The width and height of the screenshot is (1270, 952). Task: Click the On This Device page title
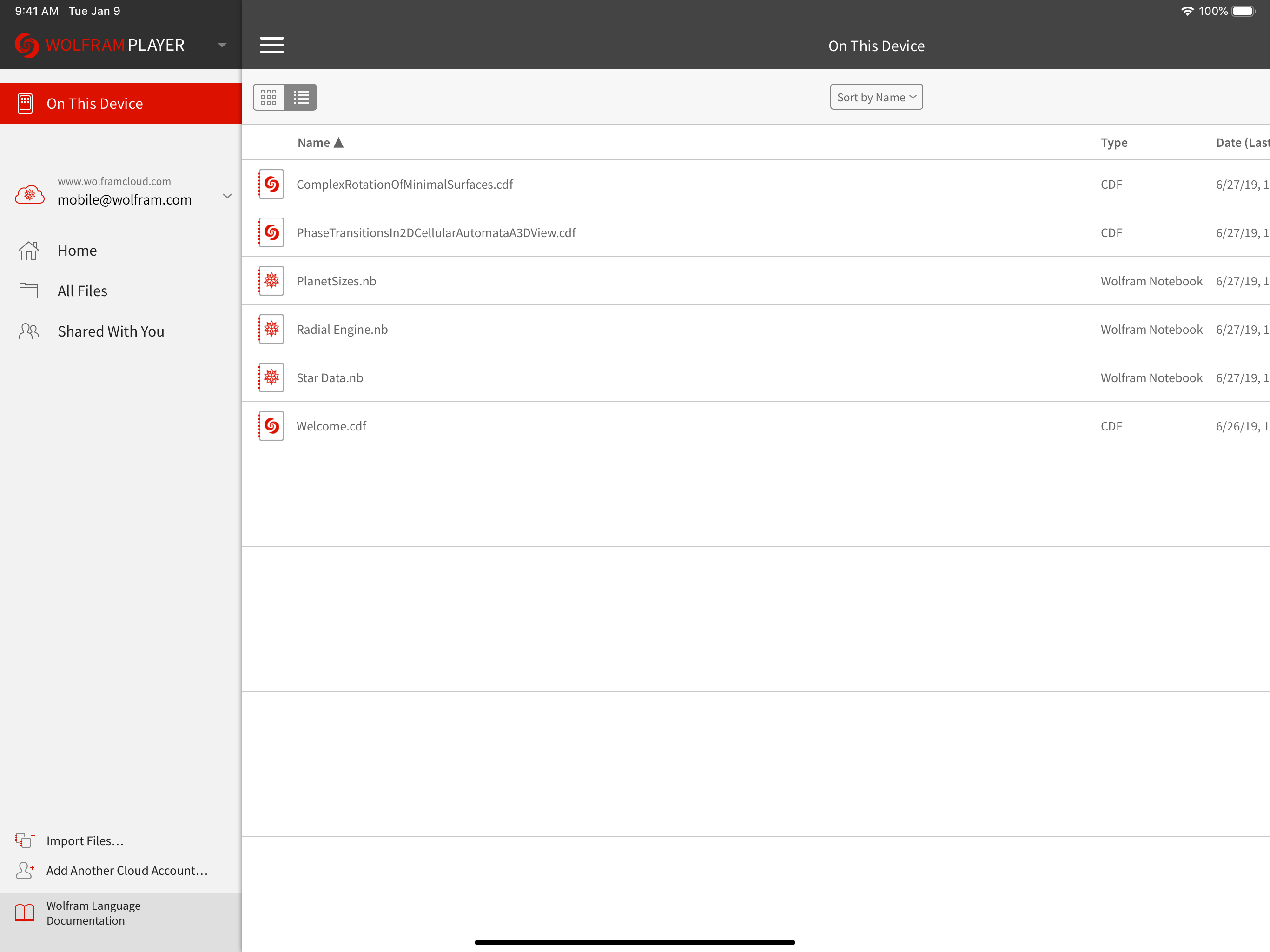(876, 46)
